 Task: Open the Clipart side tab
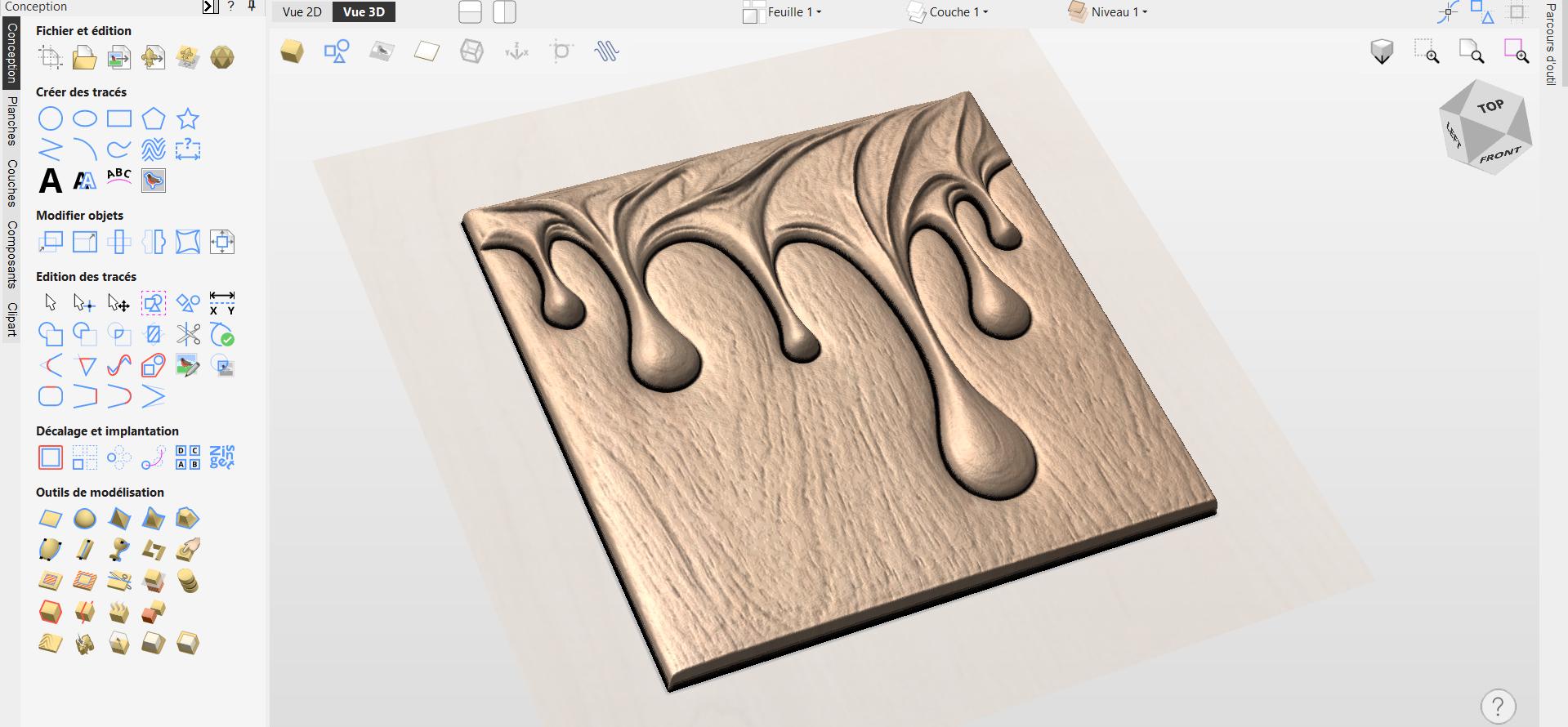[x=11, y=319]
